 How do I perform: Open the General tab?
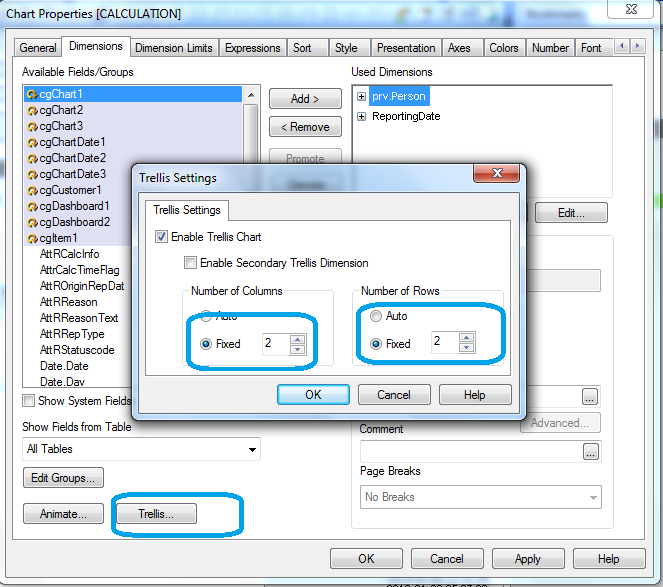[x=38, y=48]
